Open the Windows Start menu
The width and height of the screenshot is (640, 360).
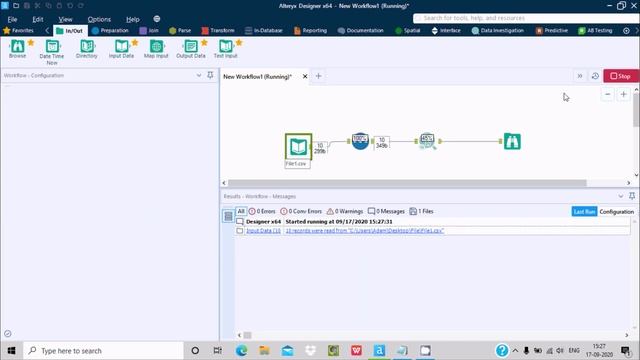point(11,351)
